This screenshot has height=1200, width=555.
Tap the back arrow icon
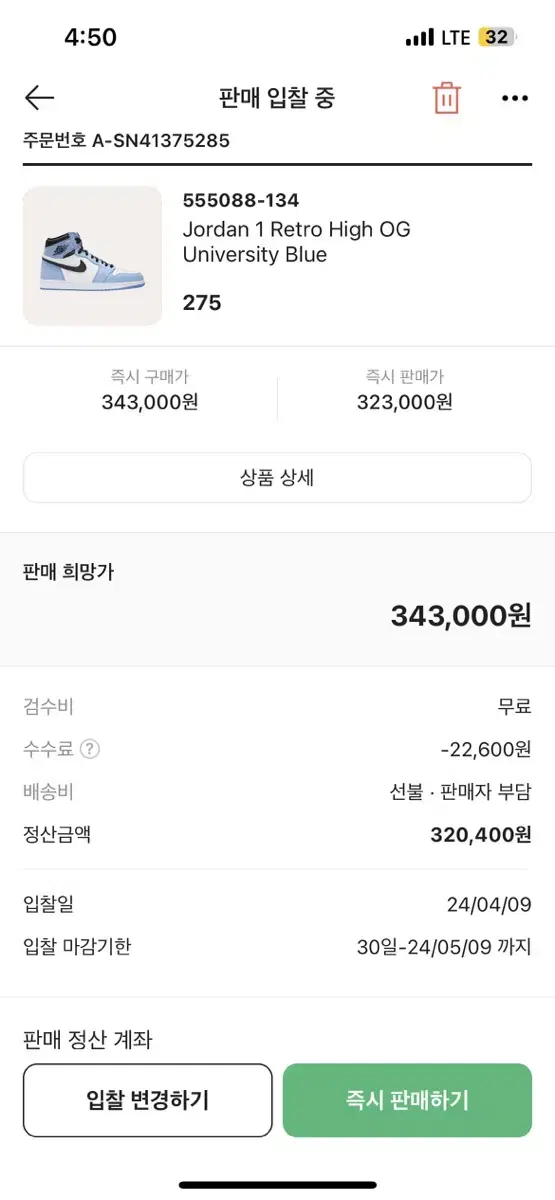point(39,97)
